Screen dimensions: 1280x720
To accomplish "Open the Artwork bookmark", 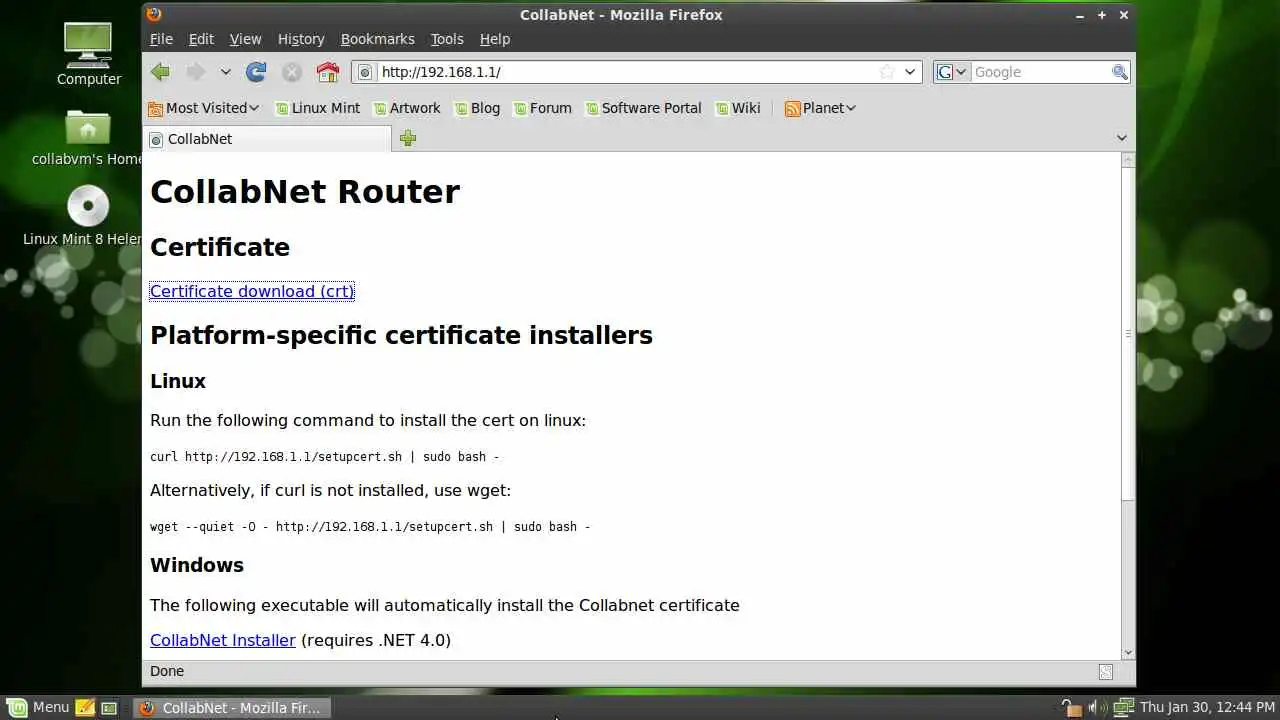I will click(407, 108).
